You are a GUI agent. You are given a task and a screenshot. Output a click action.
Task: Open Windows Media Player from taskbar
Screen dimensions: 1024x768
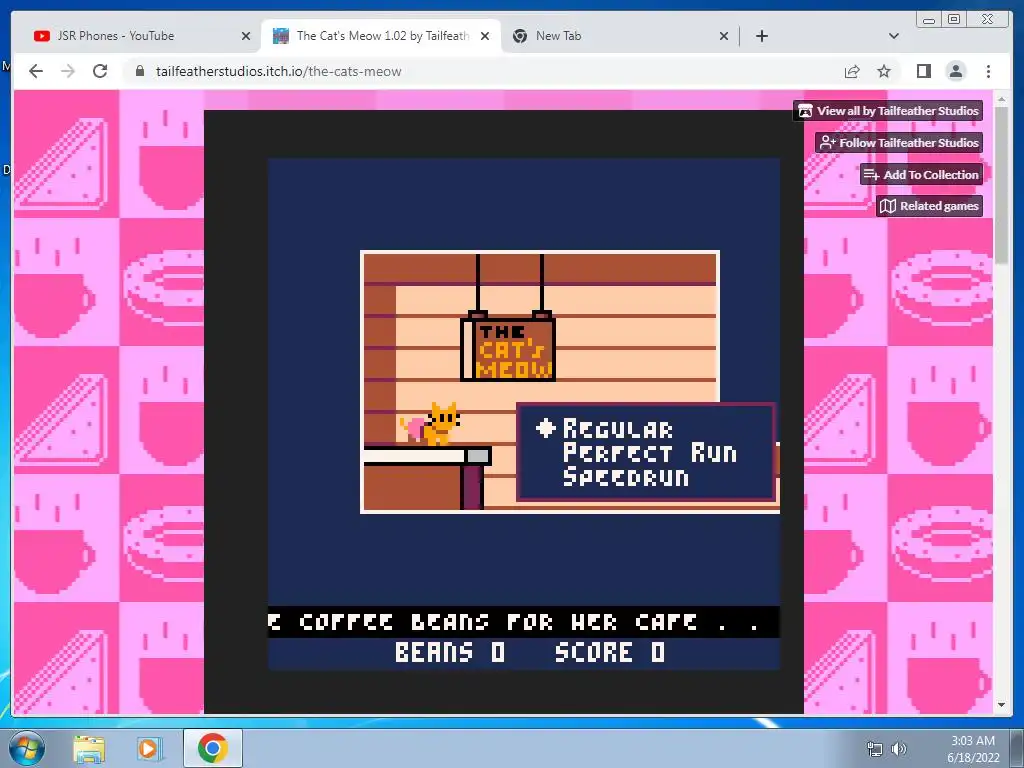149,748
